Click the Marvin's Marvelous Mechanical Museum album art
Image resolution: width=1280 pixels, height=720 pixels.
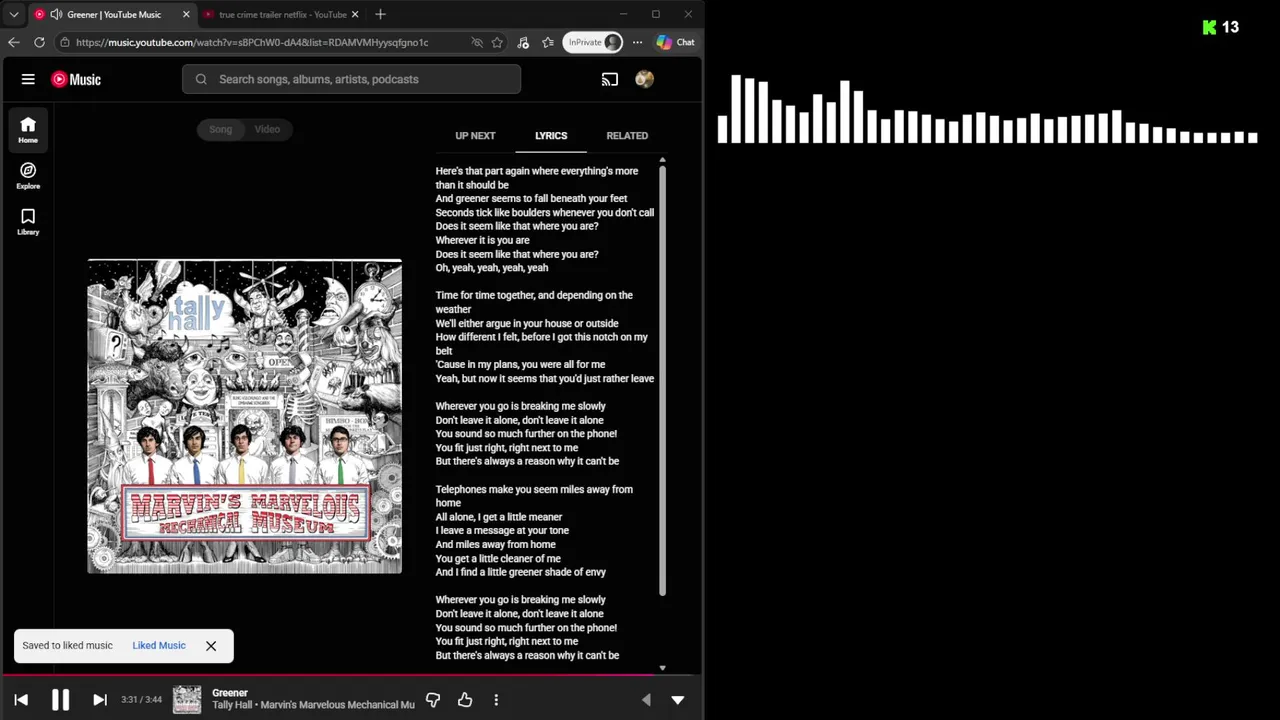[x=245, y=416]
